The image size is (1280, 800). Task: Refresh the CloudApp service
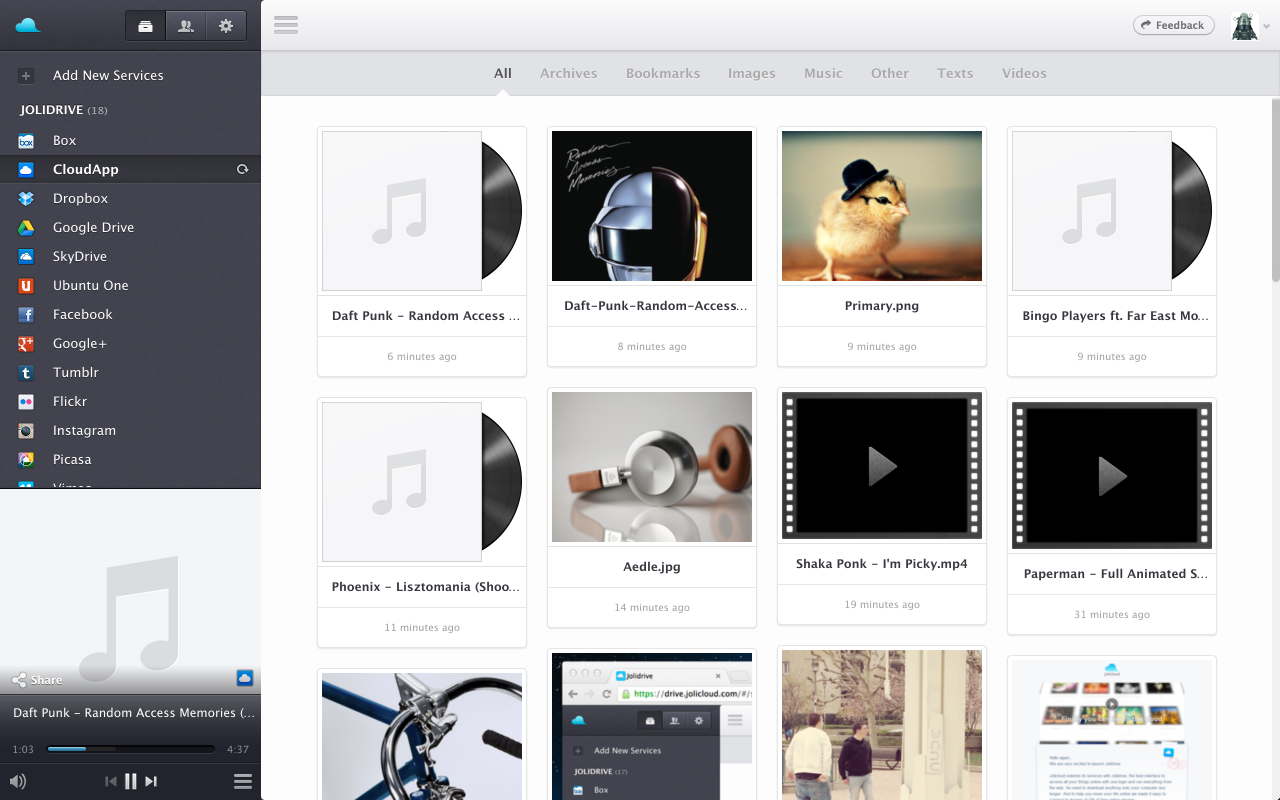[x=242, y=170]
